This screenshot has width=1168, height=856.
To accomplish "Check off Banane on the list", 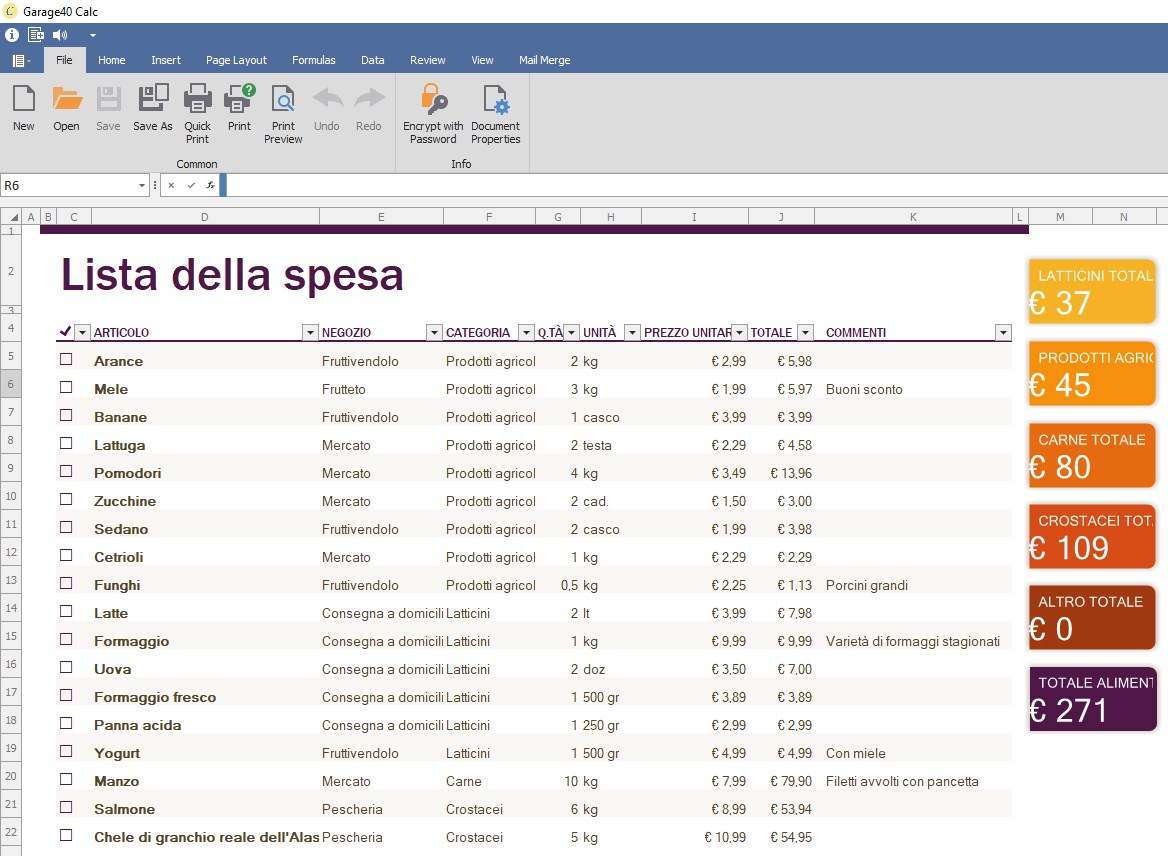I will point(66,415).
